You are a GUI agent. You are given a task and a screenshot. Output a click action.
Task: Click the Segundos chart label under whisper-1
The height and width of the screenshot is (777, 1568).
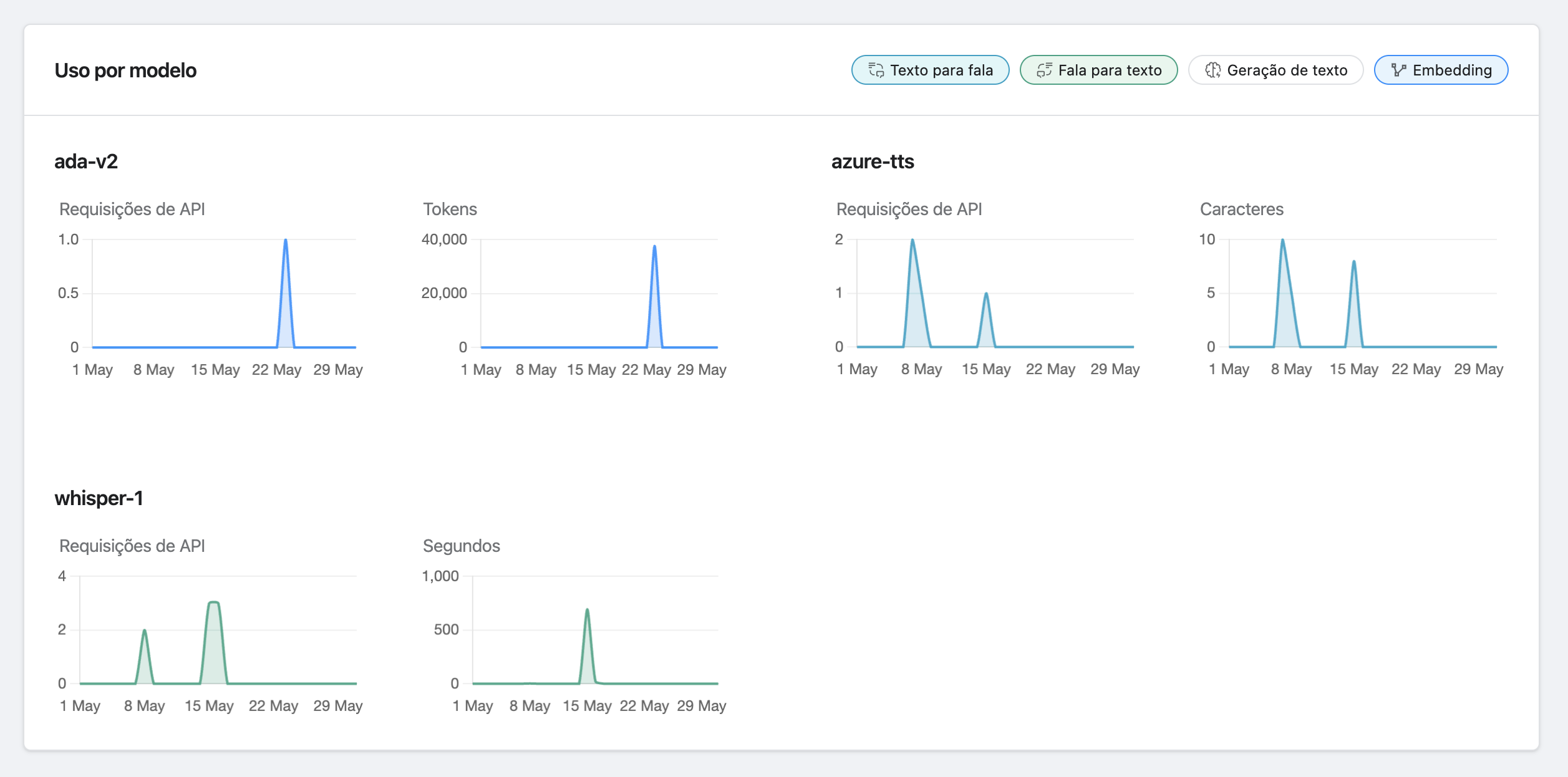[462, 546]
